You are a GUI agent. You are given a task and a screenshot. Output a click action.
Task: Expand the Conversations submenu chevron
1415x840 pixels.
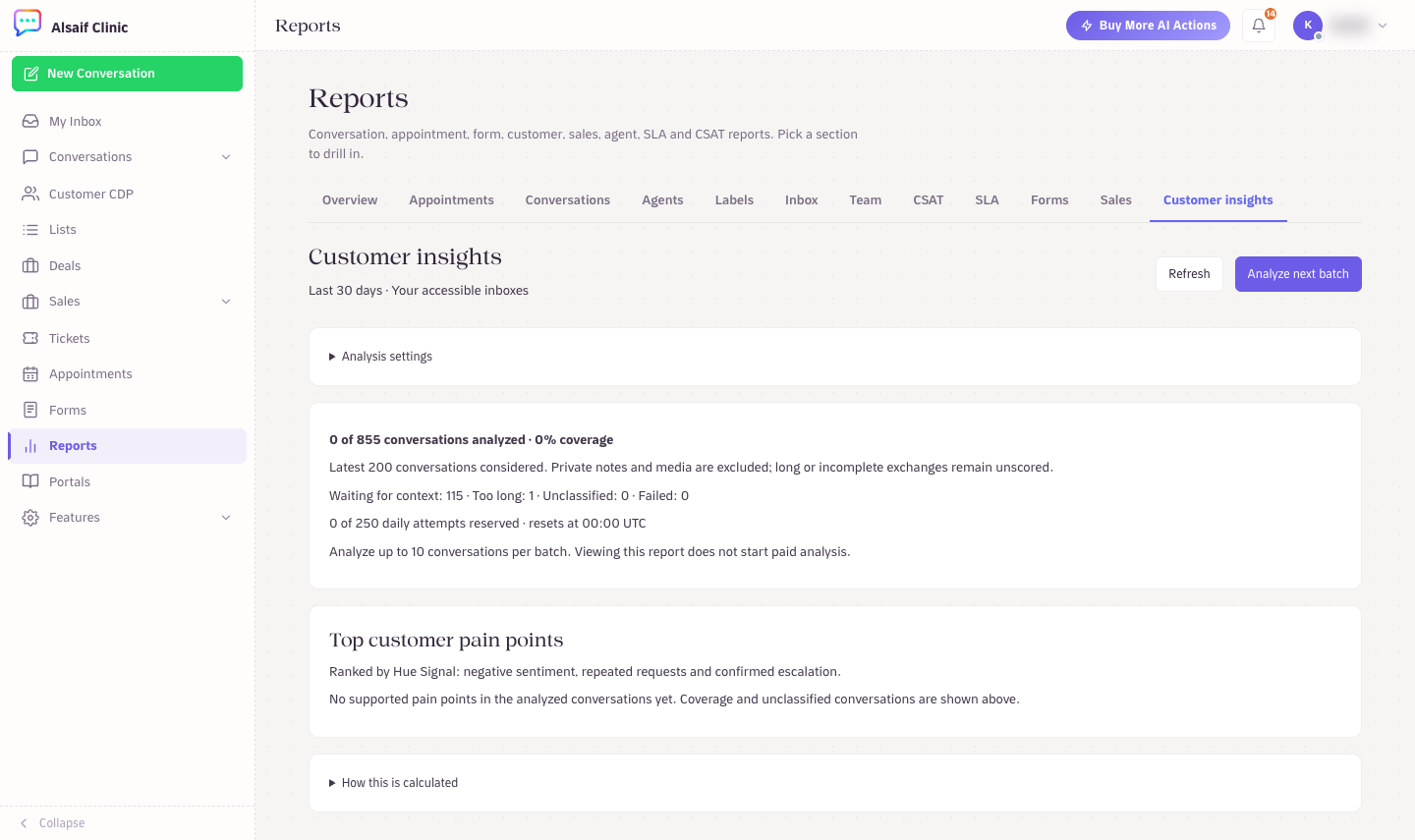click(226, 157)
